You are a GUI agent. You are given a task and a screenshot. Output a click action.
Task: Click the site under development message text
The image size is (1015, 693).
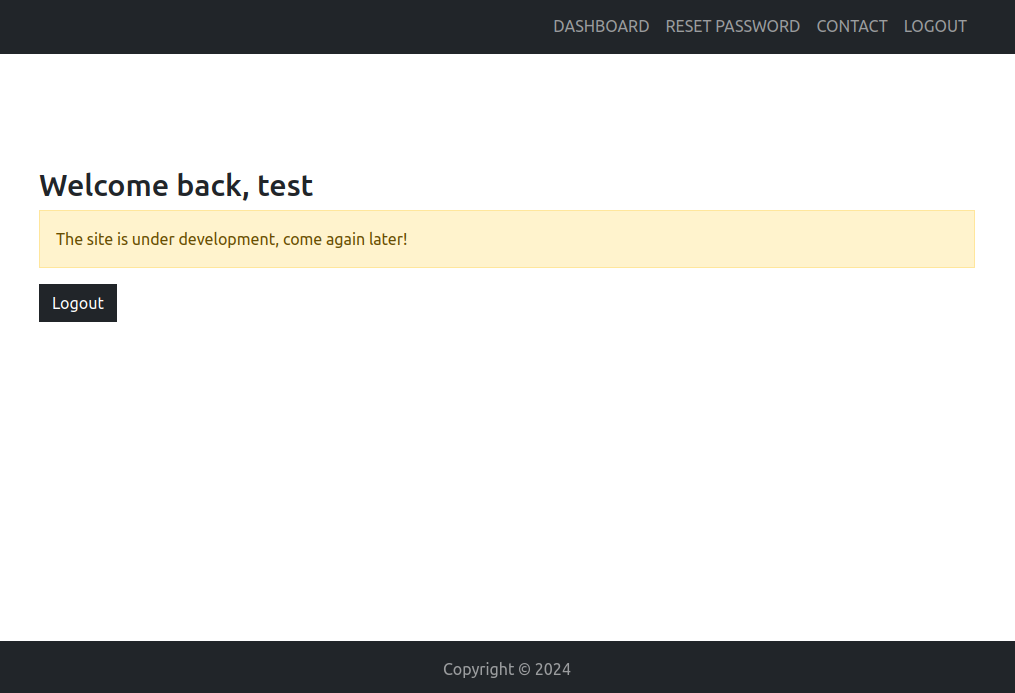point(232,239)
